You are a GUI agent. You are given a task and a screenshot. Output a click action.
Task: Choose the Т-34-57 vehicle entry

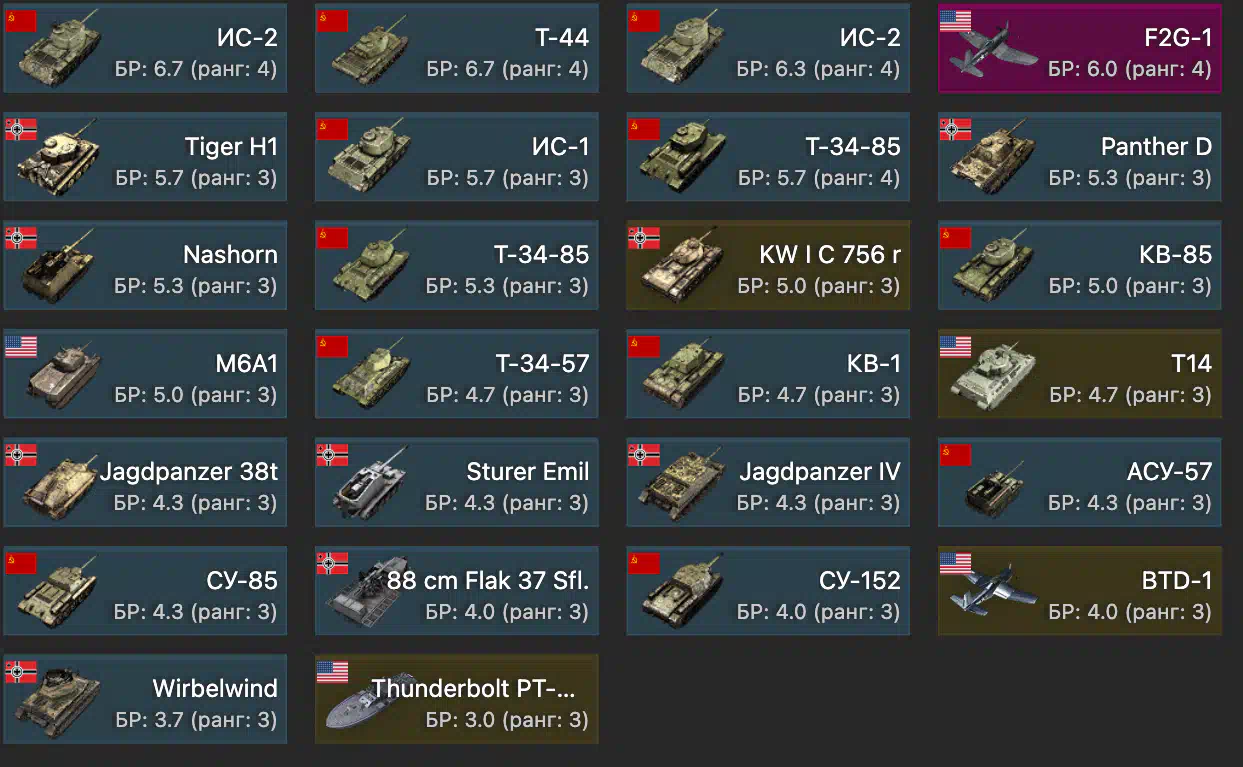pyautogui.click(x=457, y=374)
